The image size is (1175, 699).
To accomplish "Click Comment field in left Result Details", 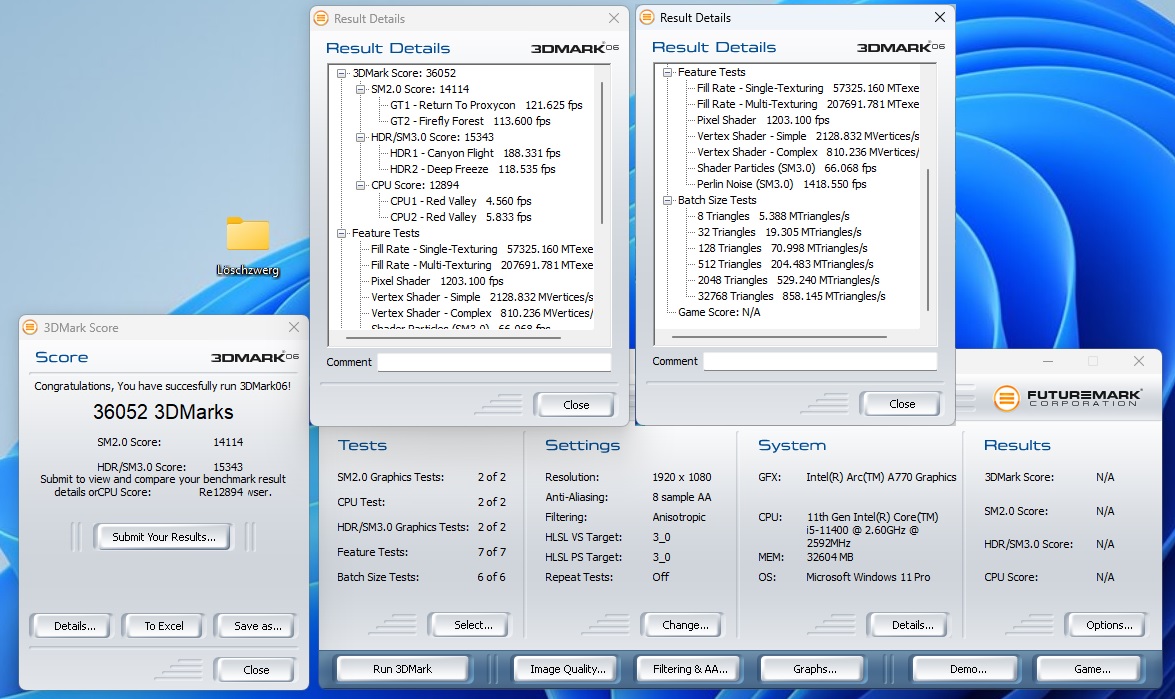I will click(494, 363).
